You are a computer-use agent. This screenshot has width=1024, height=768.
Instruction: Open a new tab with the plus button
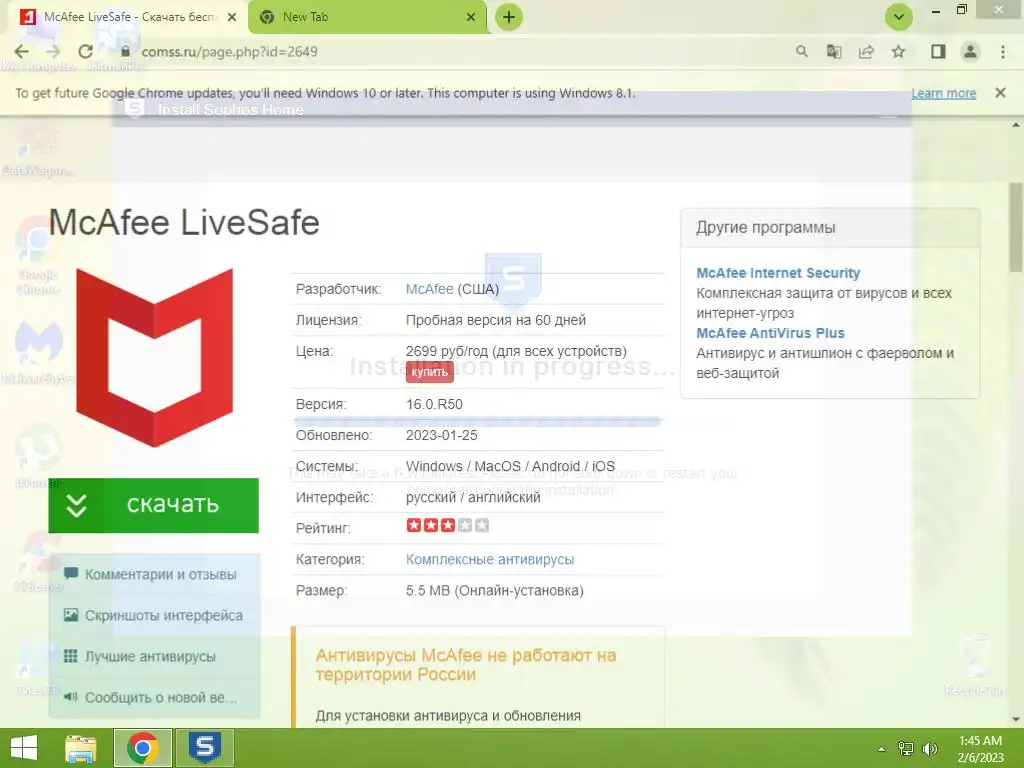(x=509, y=17)
